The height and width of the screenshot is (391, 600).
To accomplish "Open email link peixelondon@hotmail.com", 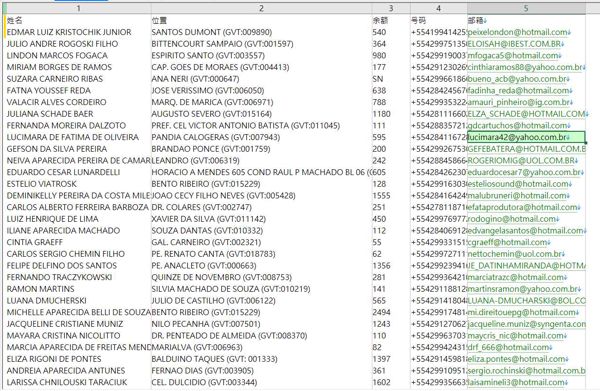I will tap(518, 32).
